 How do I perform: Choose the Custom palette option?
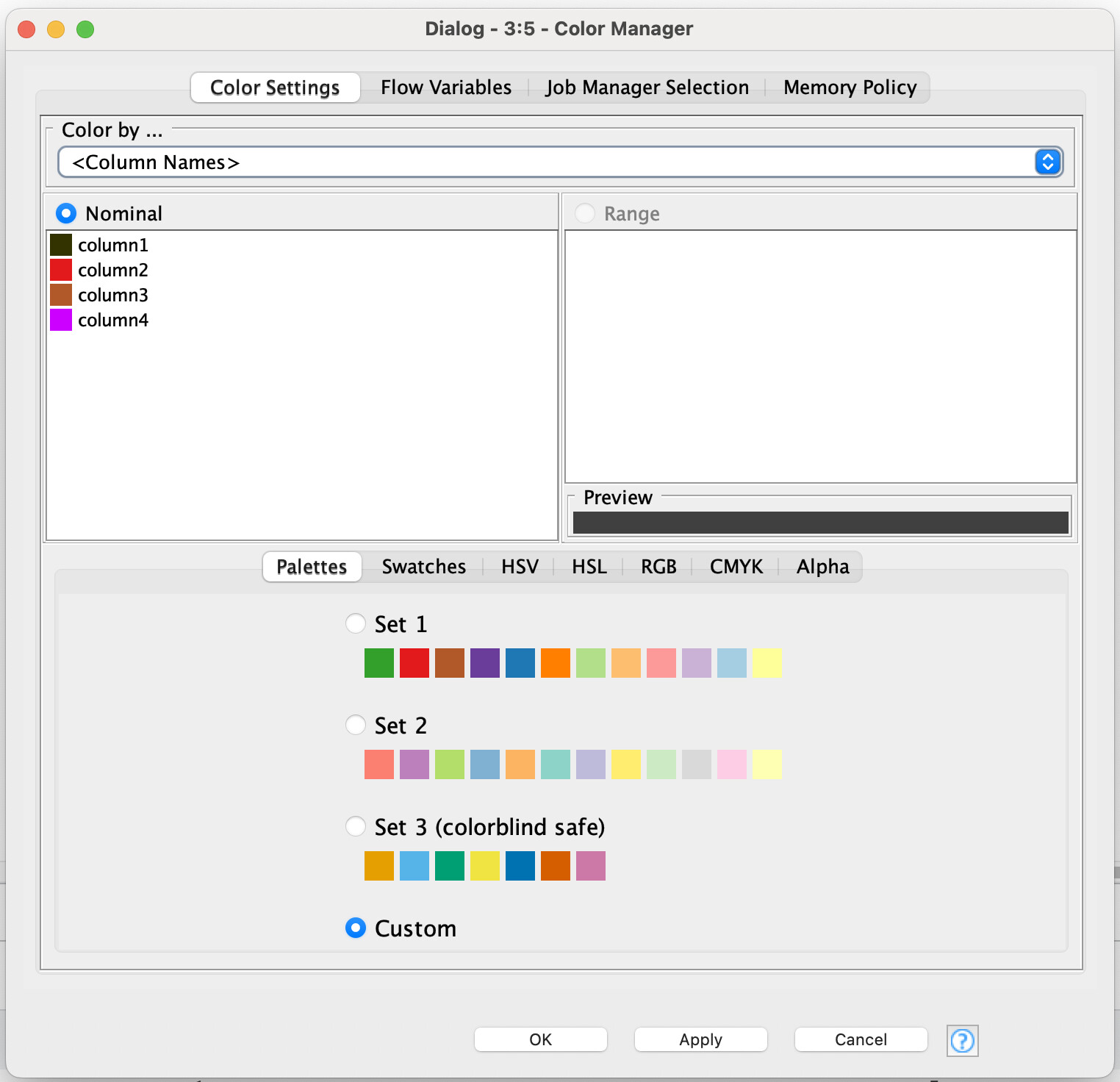click(x=355, y=928)
